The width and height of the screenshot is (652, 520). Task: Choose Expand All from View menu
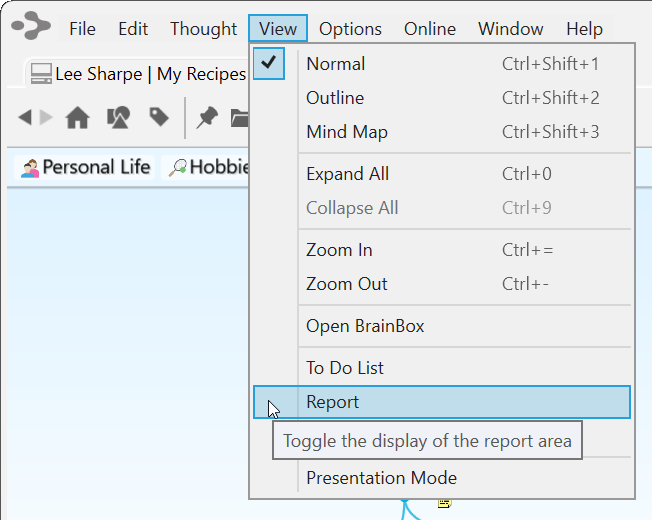click(x=347, y=174)
